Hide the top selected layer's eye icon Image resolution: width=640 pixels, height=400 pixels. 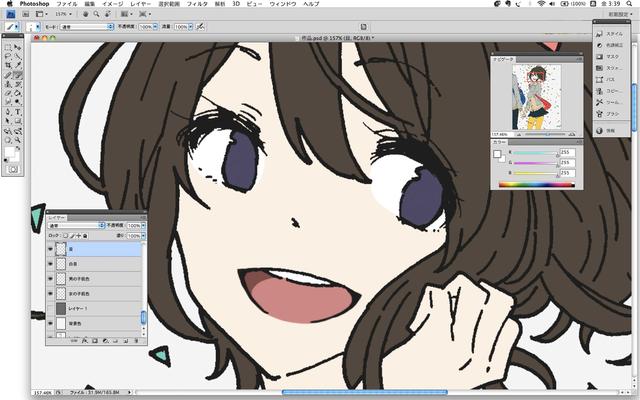point(51,248)
